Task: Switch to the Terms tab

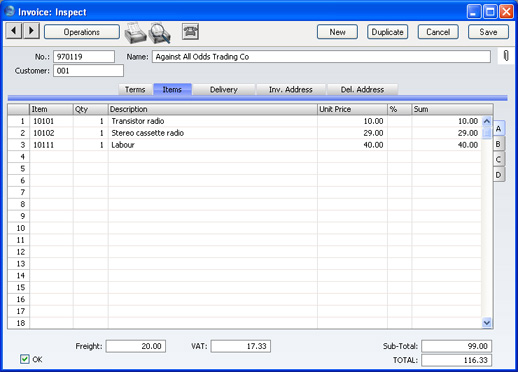Action: point(135,89)
